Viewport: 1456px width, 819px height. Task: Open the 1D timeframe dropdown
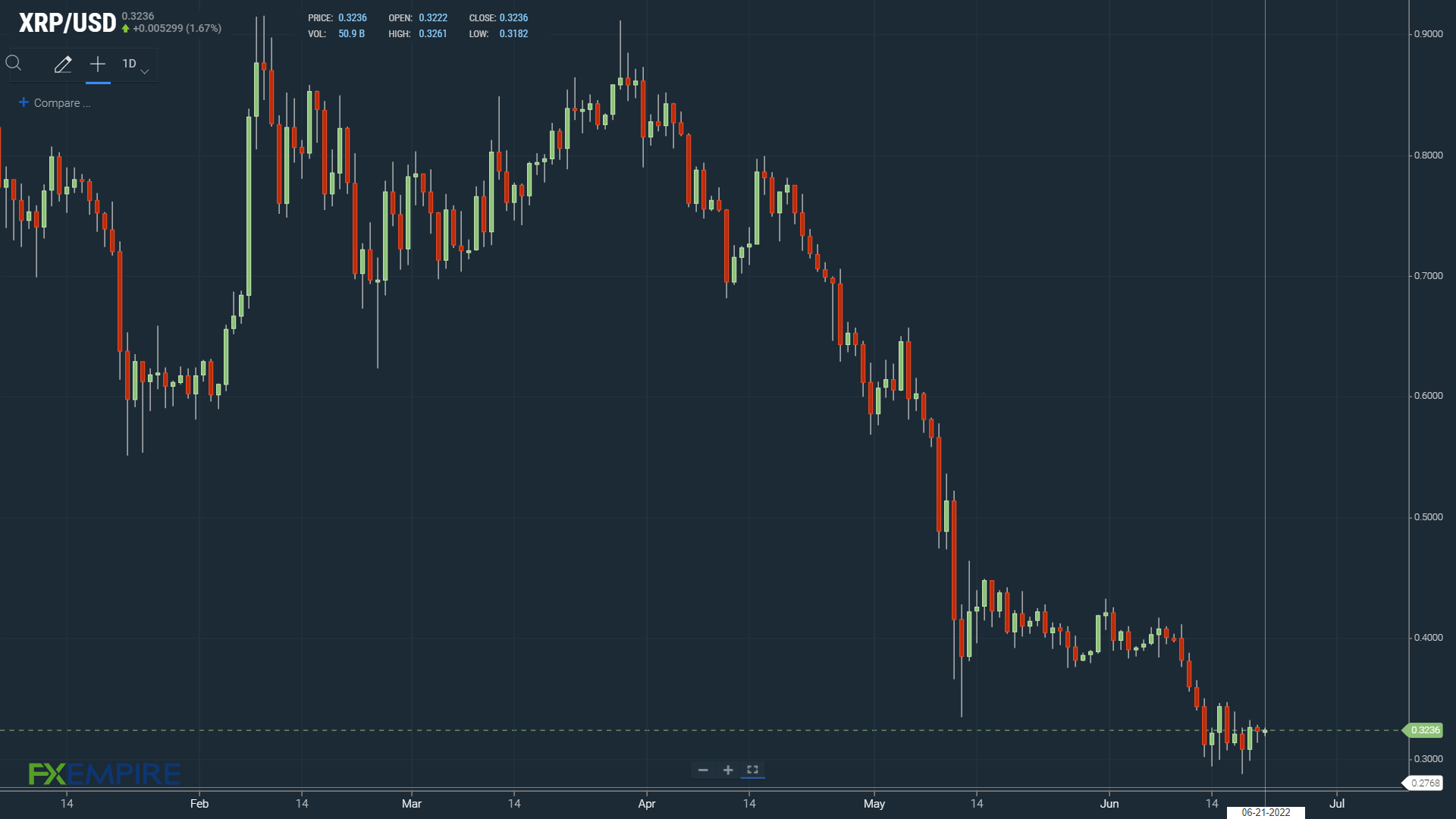coord(135,64)
